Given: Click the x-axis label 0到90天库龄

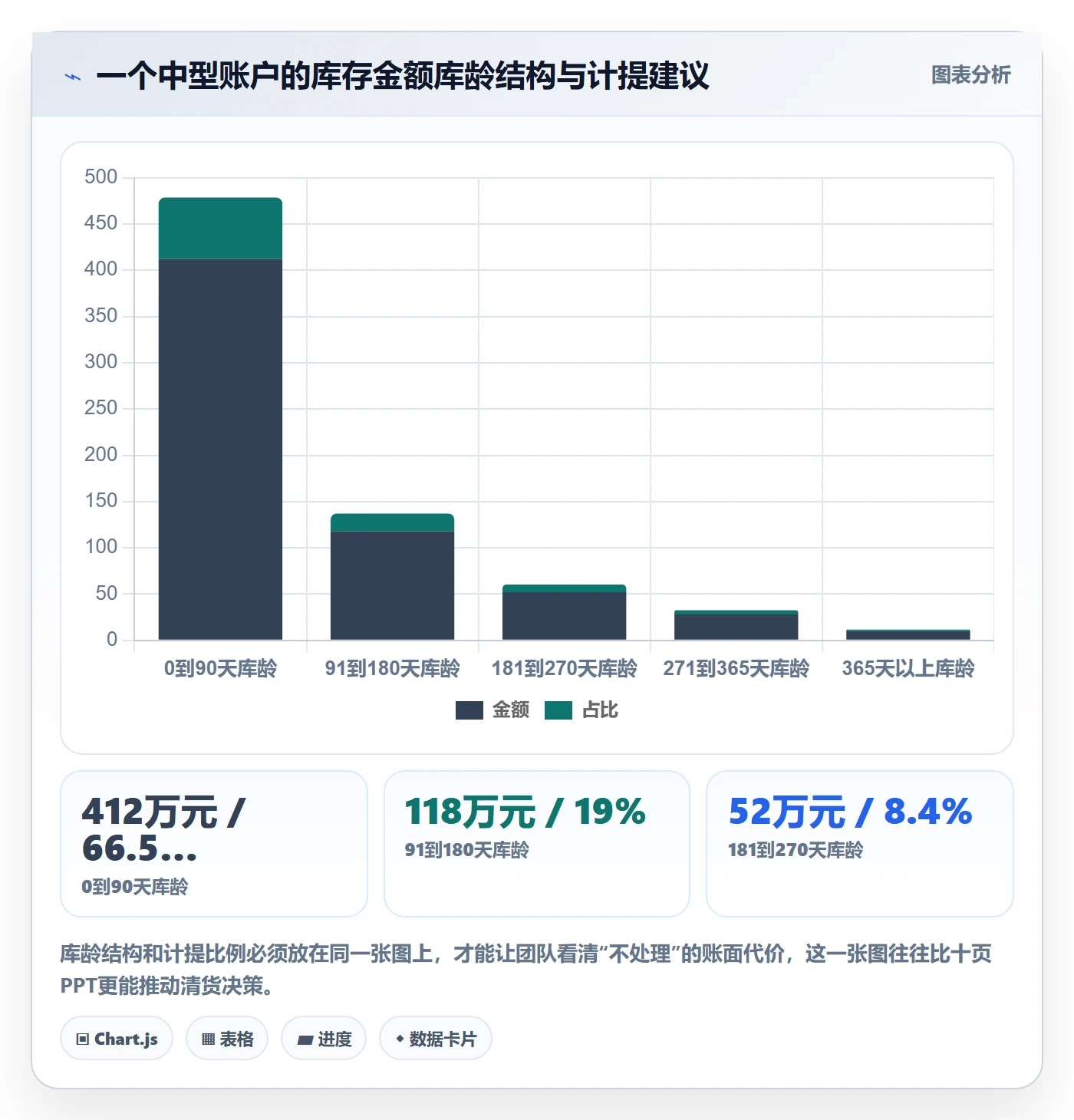Looking at the screenshot, I should point(221,668).
